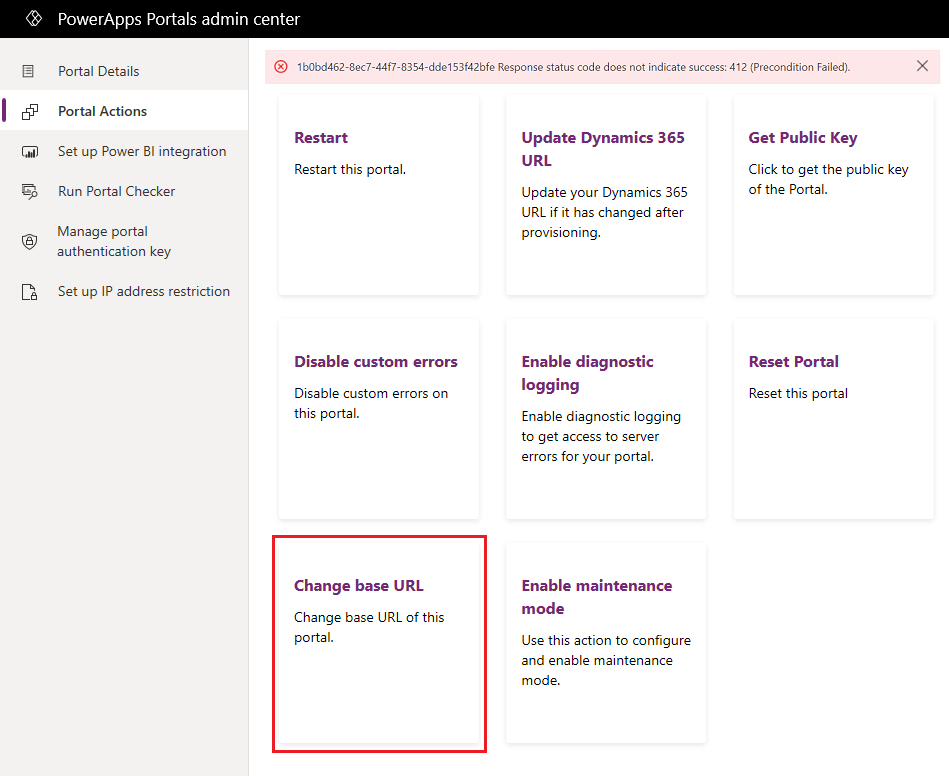Image resolution: width=949 pixels, height=776 pixels.
Task: Click the IP address restriction document icon
Action: click(30, 292)
